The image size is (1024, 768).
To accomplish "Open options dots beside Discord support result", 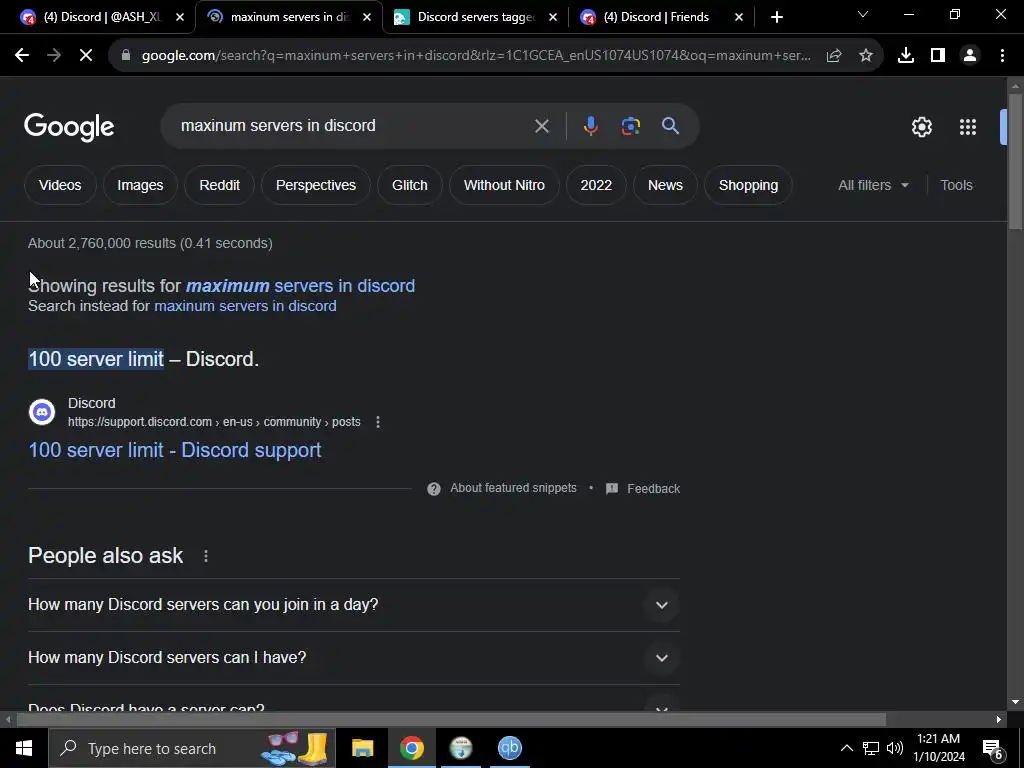I will tap(377, 422).
